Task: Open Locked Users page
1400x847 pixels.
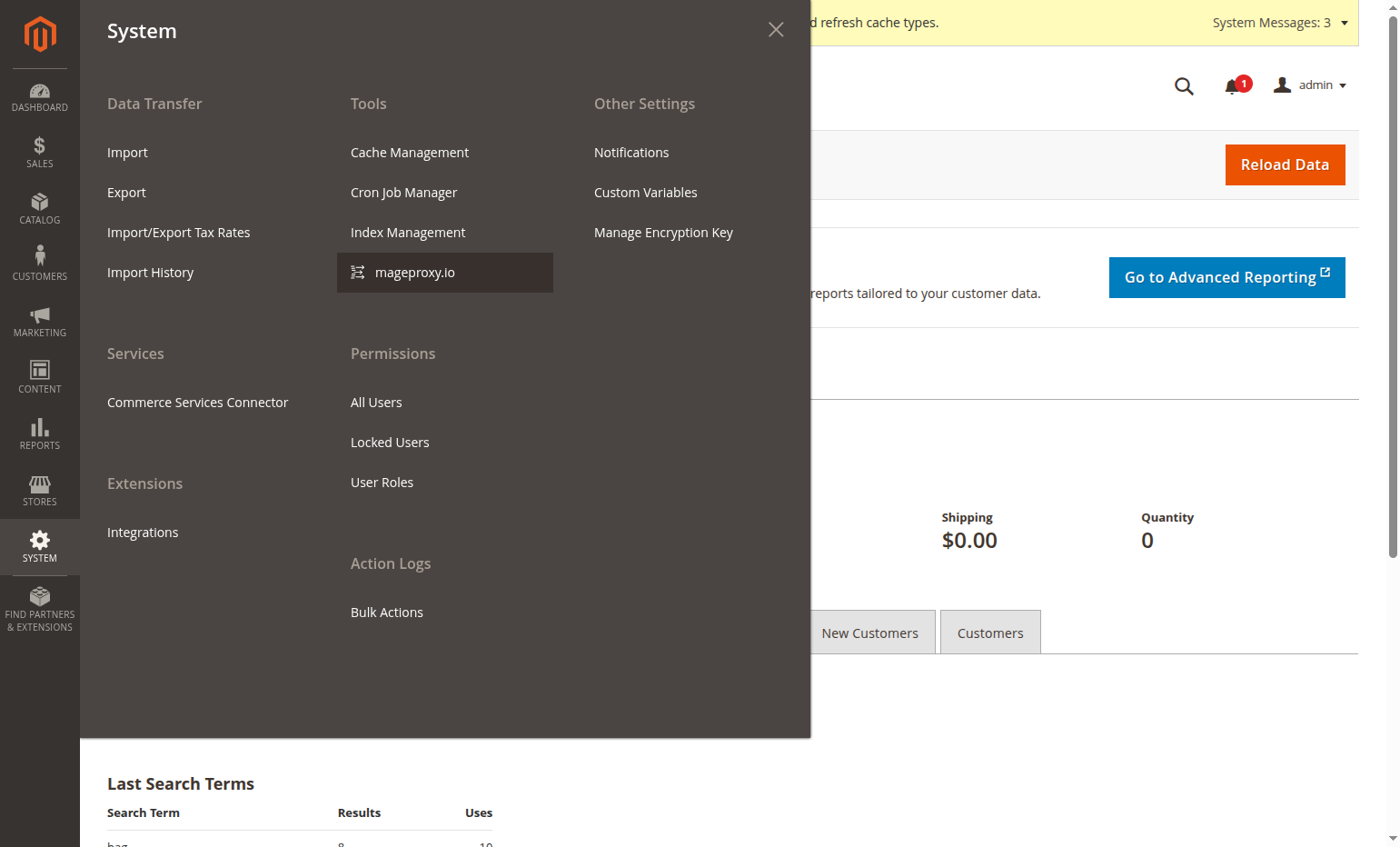Action: [390, 443]
